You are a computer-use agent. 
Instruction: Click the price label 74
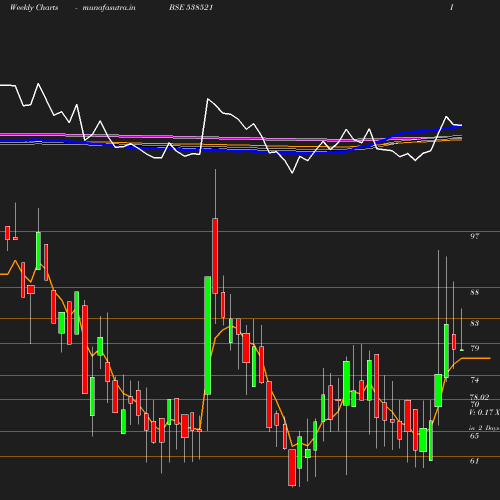(475, 380)
